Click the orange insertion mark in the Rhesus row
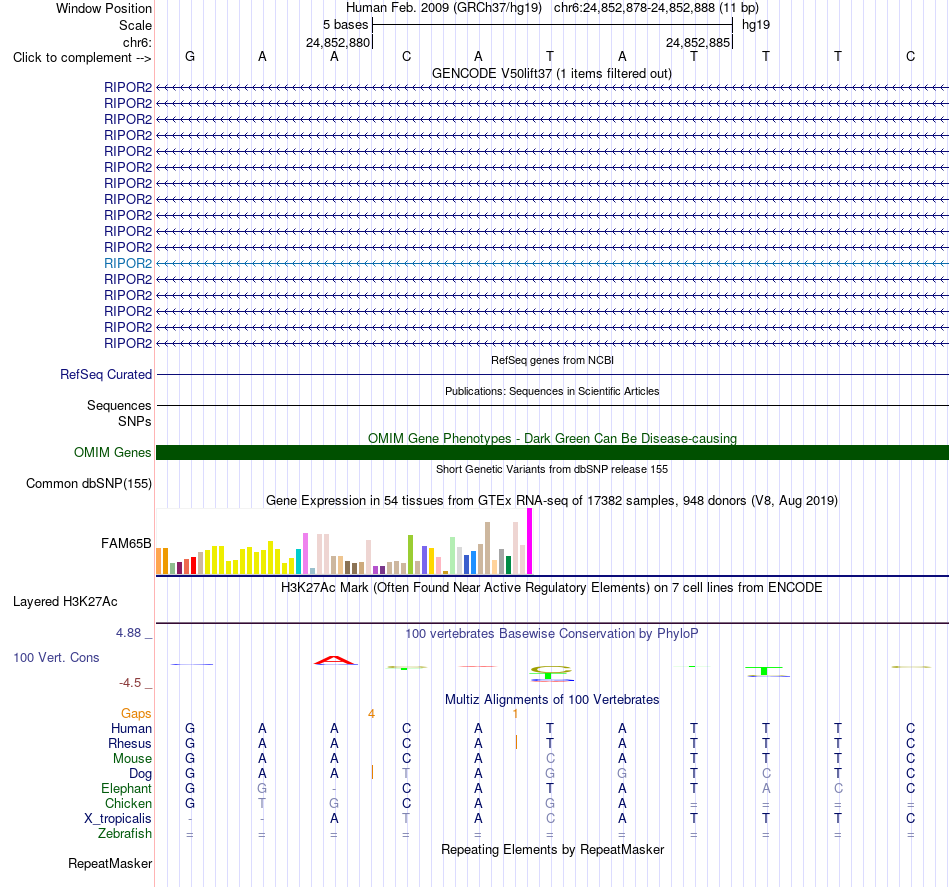 click(516, 742)
